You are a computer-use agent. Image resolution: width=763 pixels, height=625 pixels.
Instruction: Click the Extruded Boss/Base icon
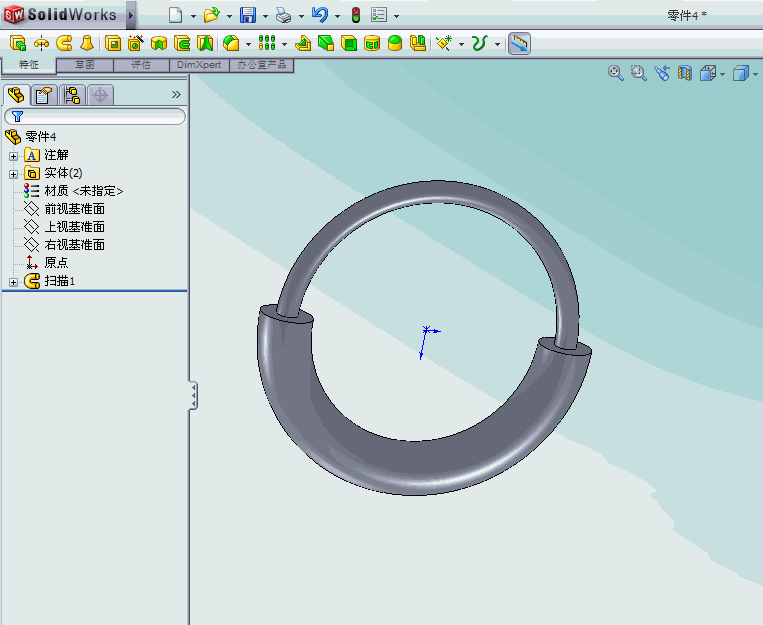18,43
